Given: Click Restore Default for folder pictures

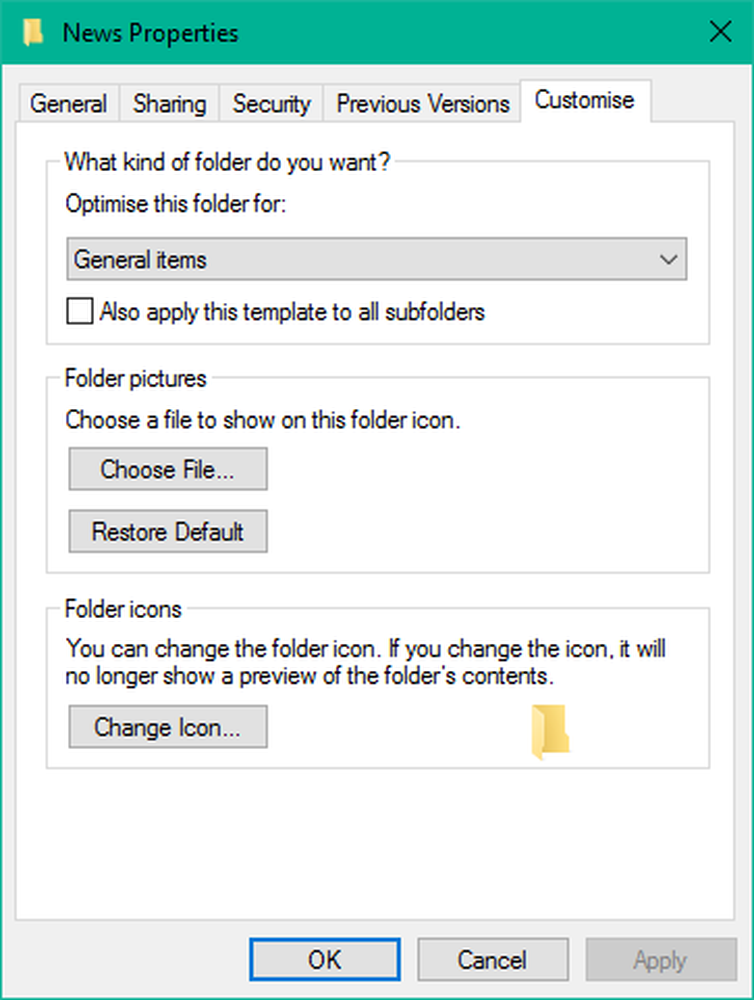Looking at the screenshot, I should coord(167,531).
